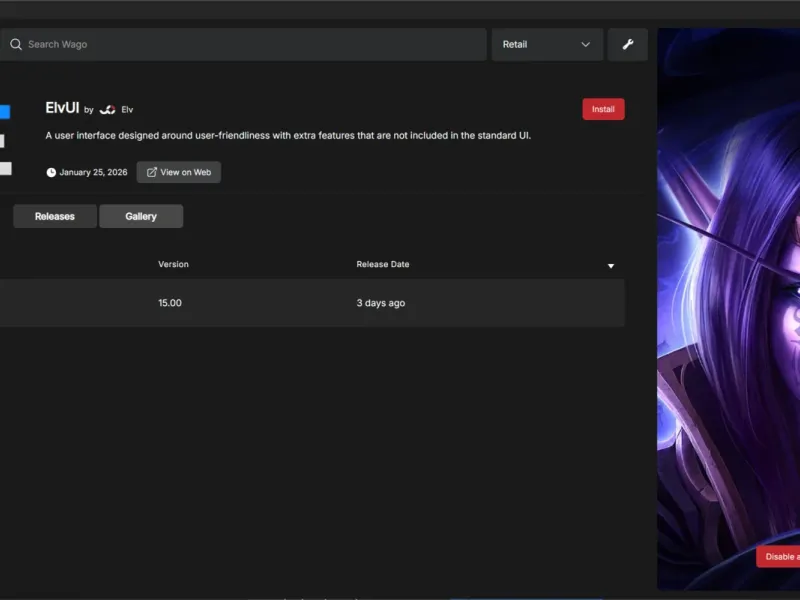Click the red Disable button on artwork

[779, 557]
